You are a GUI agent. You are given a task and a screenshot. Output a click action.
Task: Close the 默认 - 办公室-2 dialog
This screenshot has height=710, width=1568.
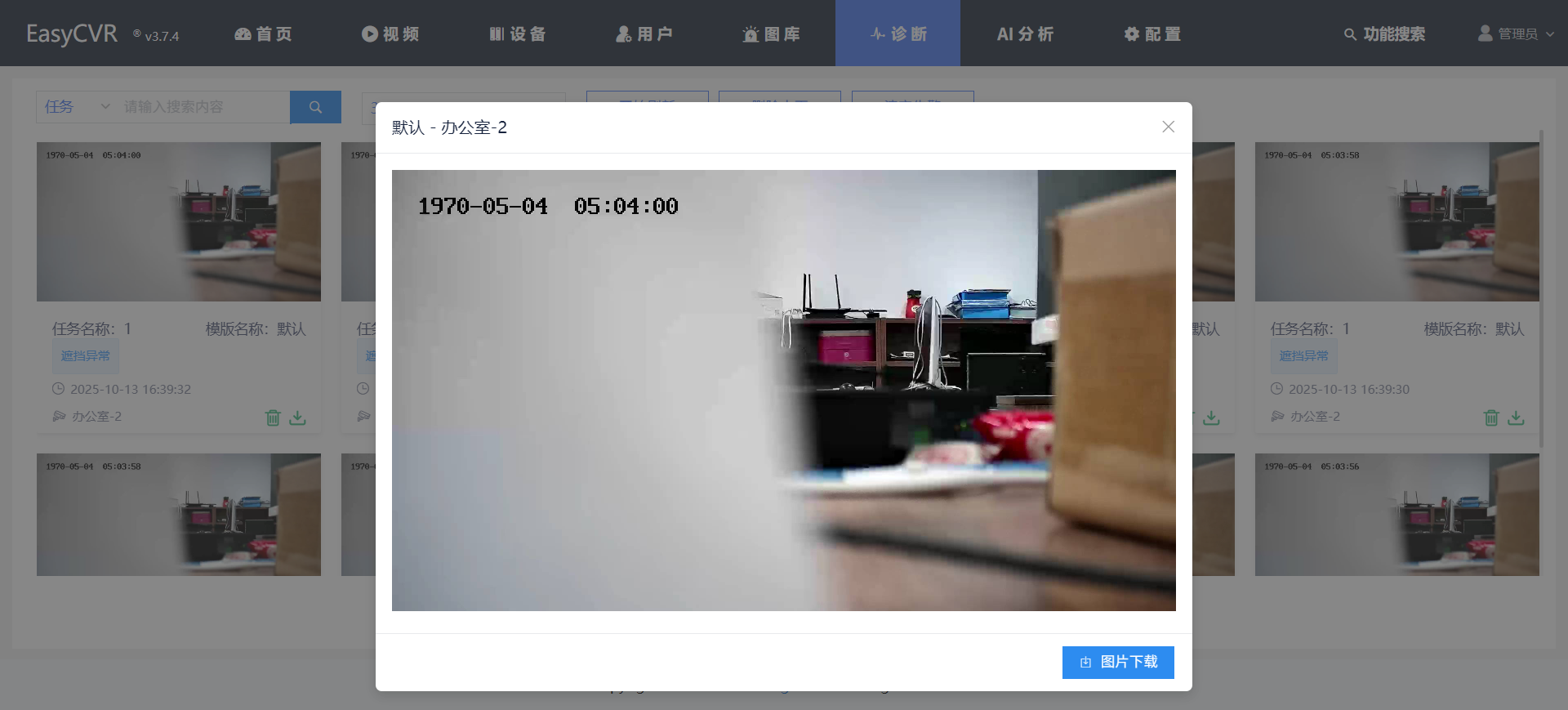(x=1168, y=127)
